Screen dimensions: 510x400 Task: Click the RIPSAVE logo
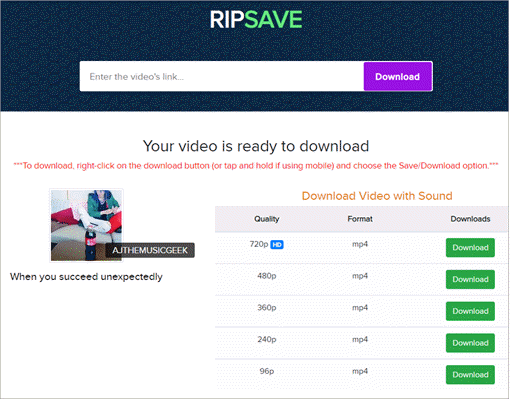click(256, 20)
